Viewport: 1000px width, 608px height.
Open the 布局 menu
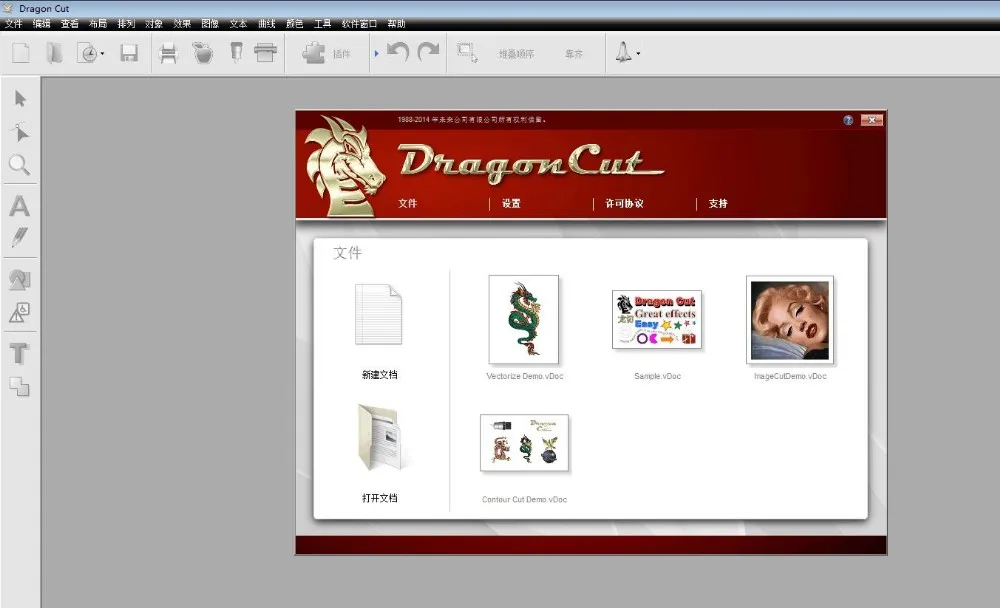tap(98, 24)
